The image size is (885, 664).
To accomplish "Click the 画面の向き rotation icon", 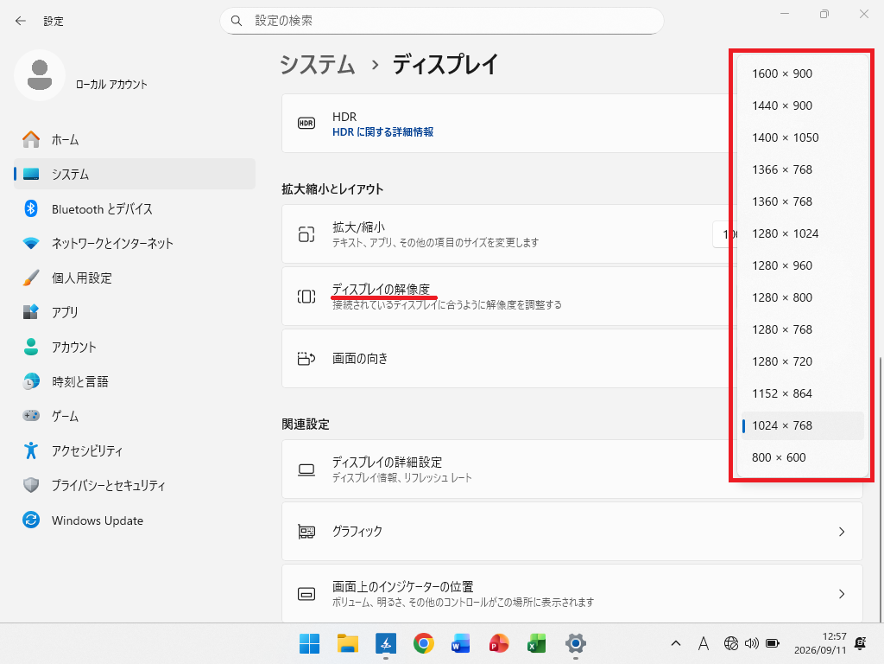I will 306,359.
